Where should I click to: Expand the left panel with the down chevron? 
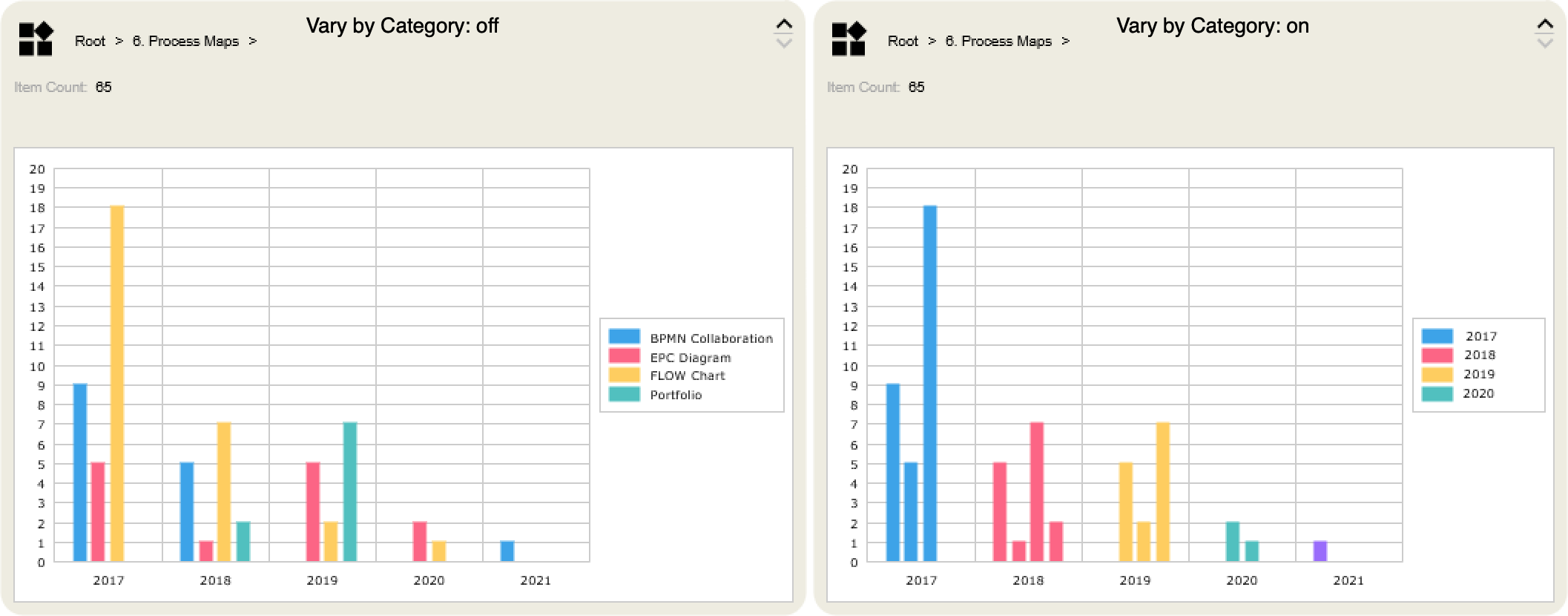(x=783, y=44)
